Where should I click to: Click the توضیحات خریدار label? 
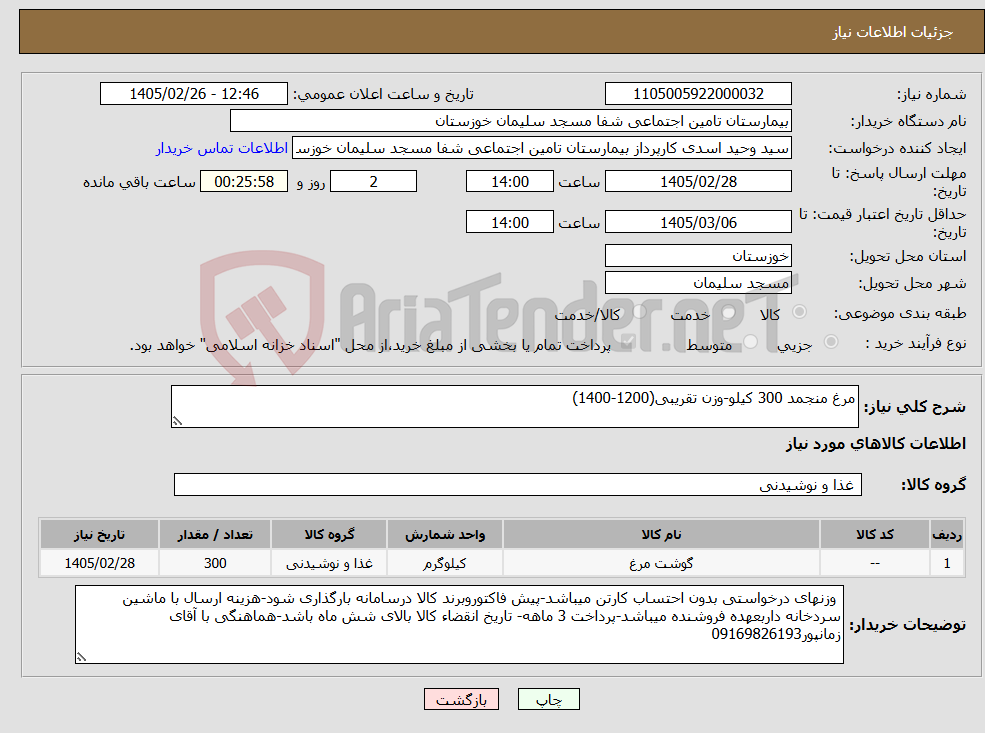coord(908,625)
